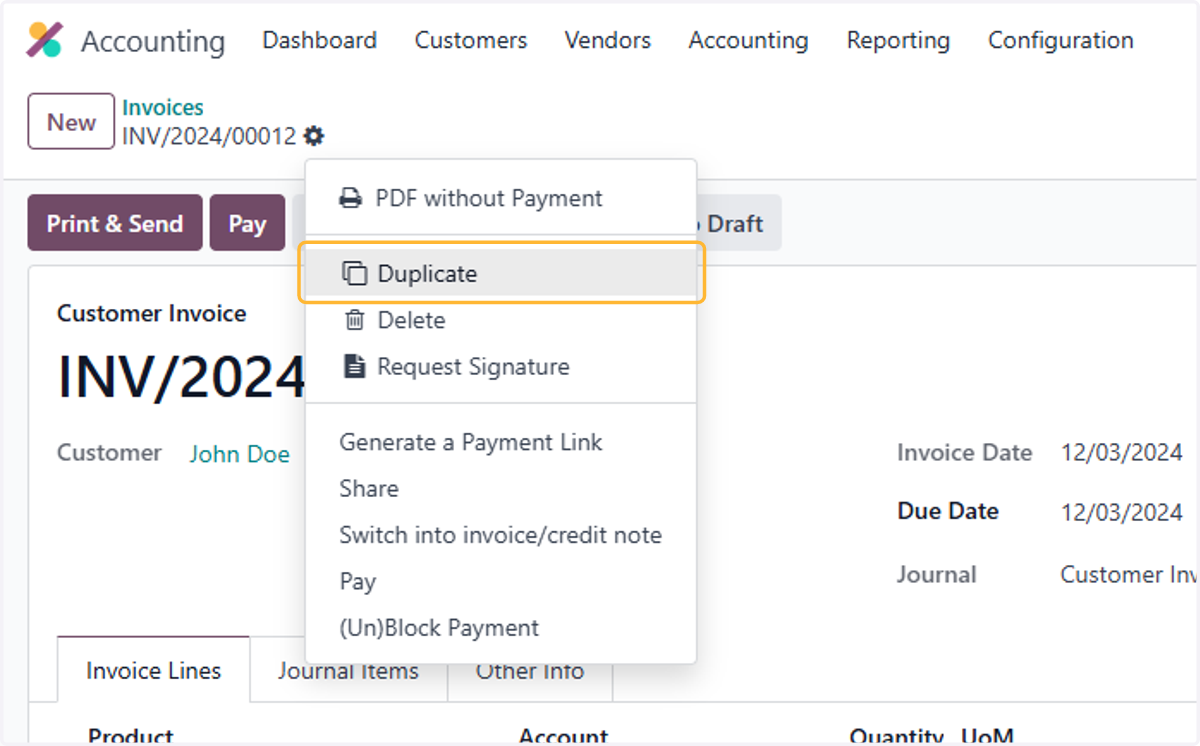Open the Reporting menu
The width and height of the screenshot is (1200, 746).
(898, 40)
